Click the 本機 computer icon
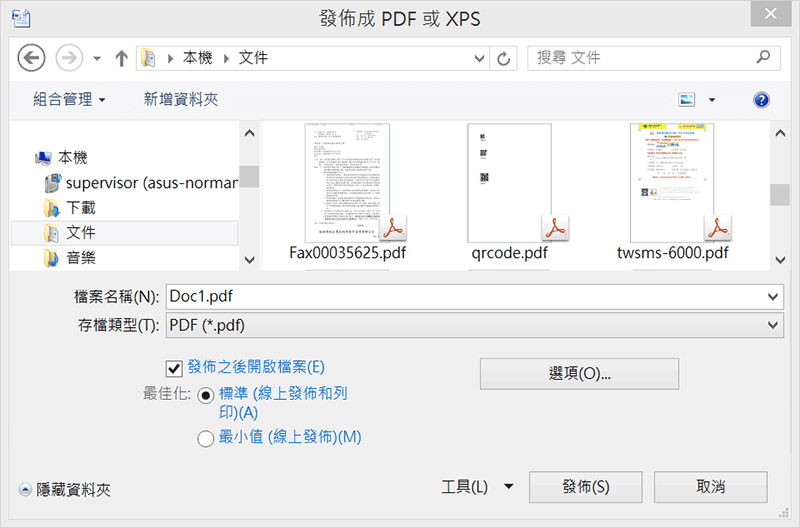This screenshot has width=800, height=528. (x=43, y=158)
